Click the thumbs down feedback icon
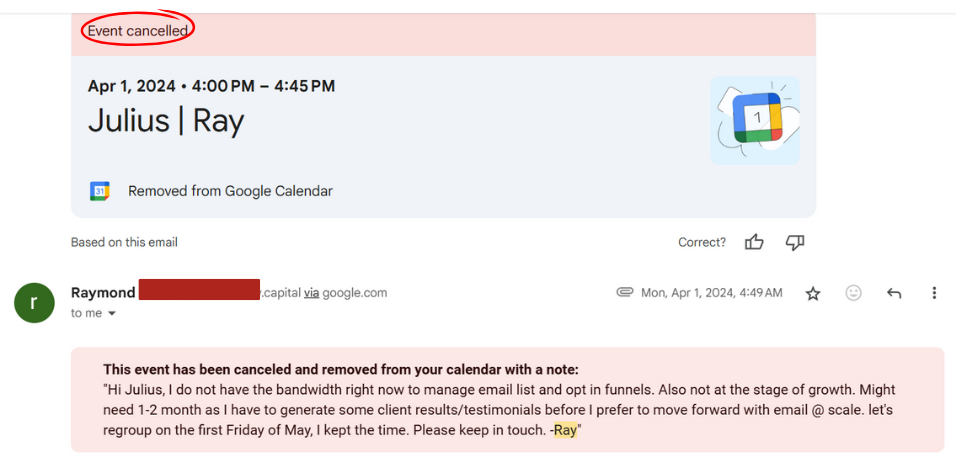Screen dimensions: 956x465 tap(795, 242)
